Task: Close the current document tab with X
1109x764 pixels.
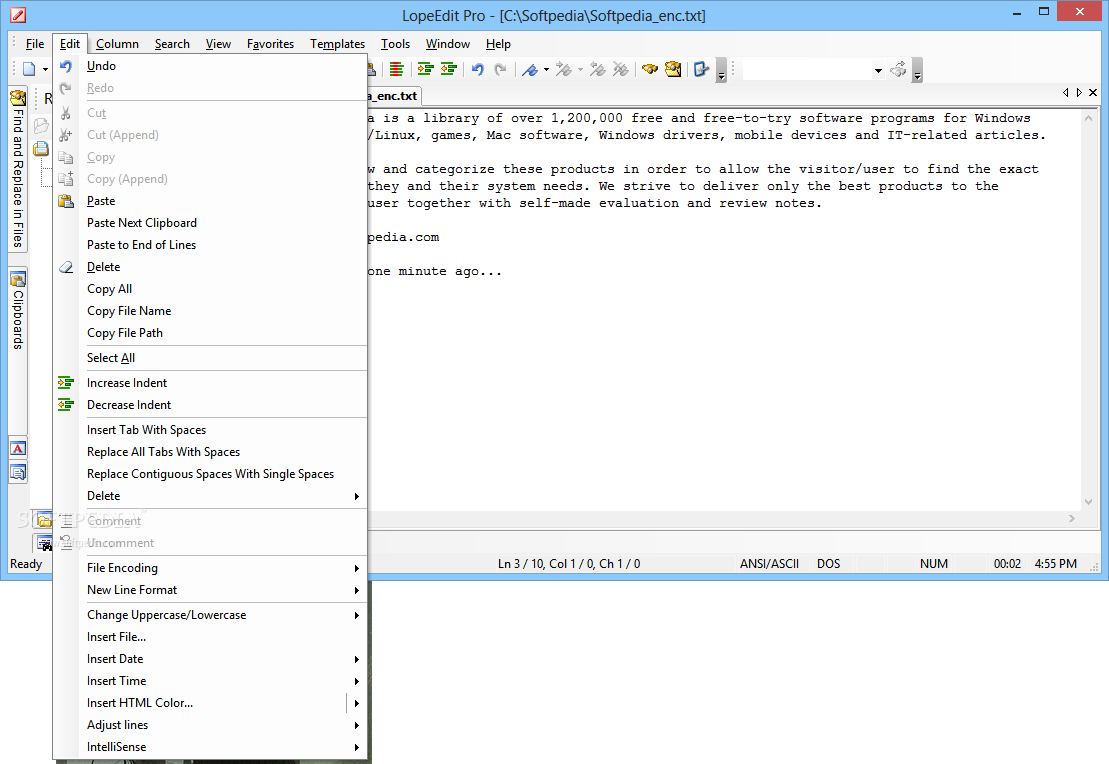Action: point(1093,93)
